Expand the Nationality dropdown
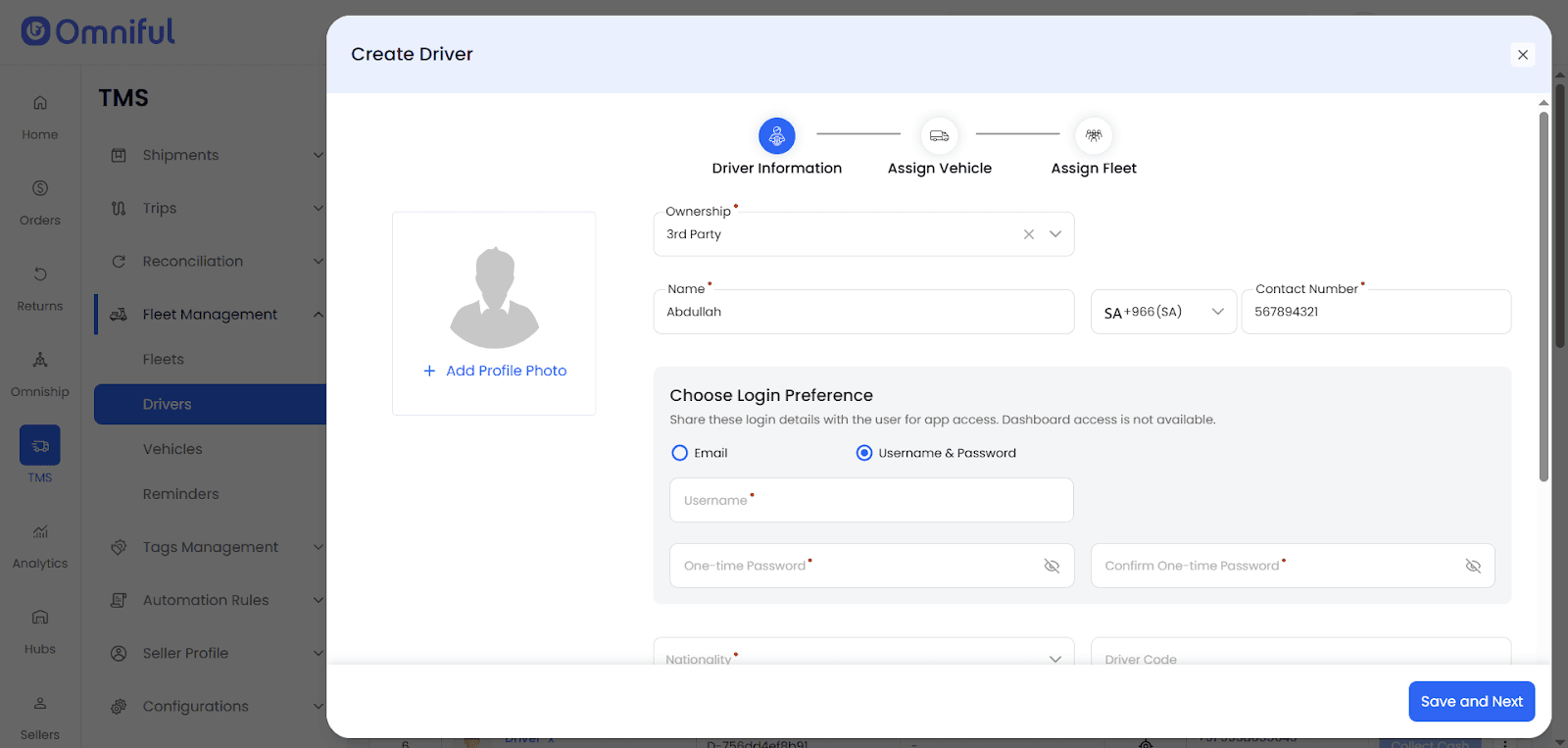This screenshot has width=1568, height=748. coord(1054,658)
